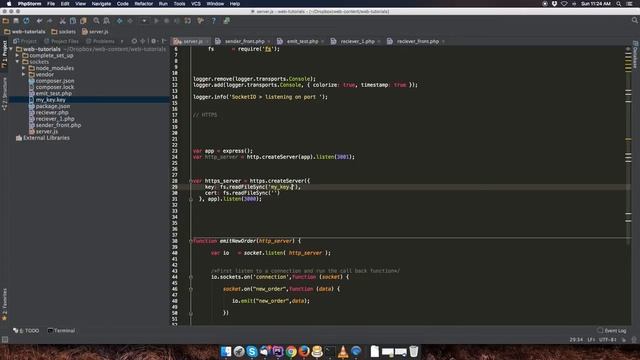Select reciever.php in project tree
This screenshot has width=640, height=360.
click(49, 113)
